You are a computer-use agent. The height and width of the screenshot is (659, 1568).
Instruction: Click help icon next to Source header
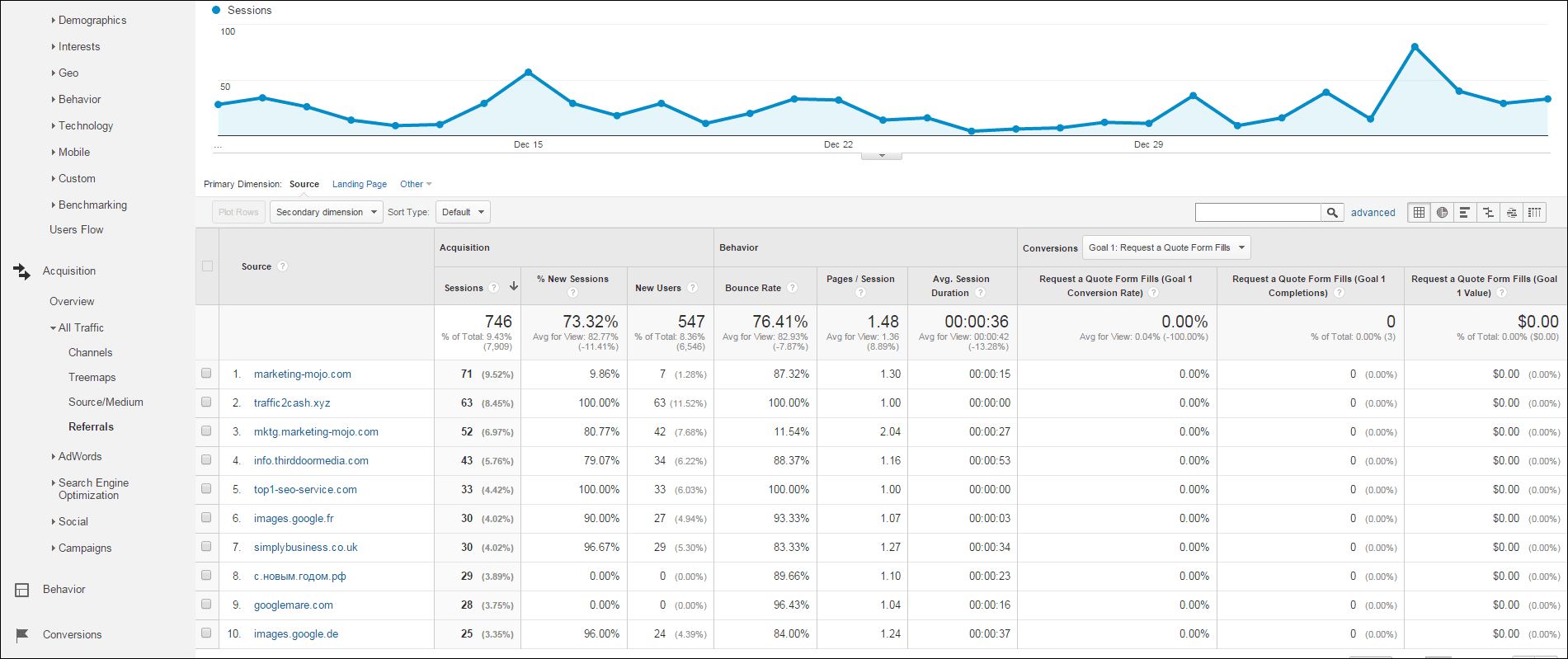click(283, 266)
